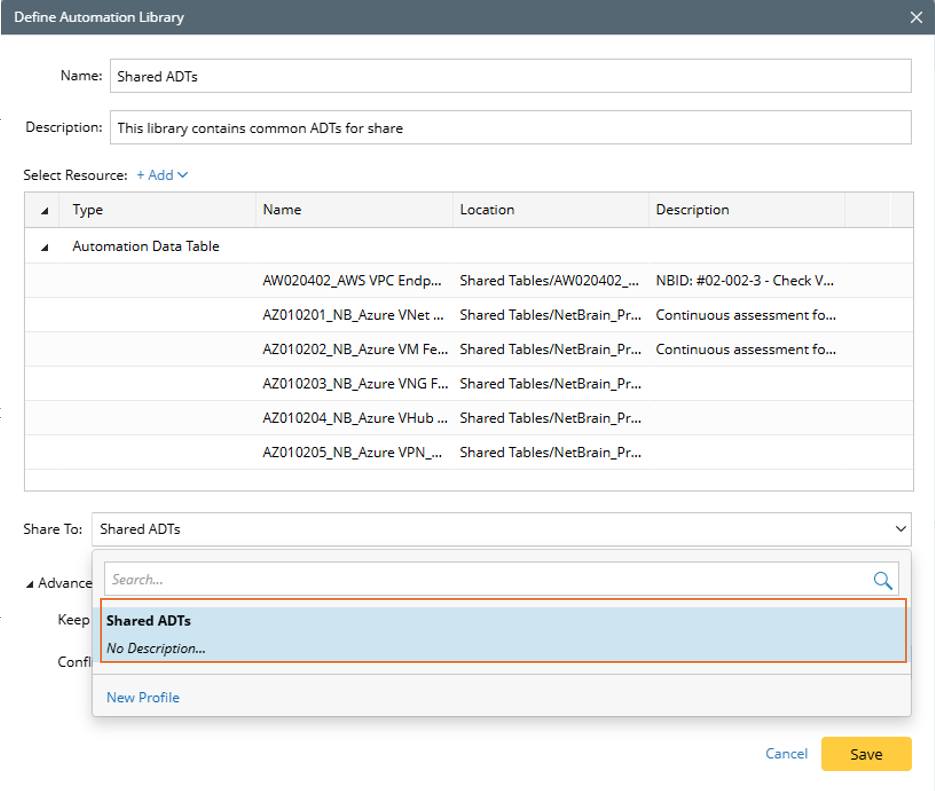Click the search magnifier icon in dropdown
Screen dimensions: 935x791
pos(882,580)
